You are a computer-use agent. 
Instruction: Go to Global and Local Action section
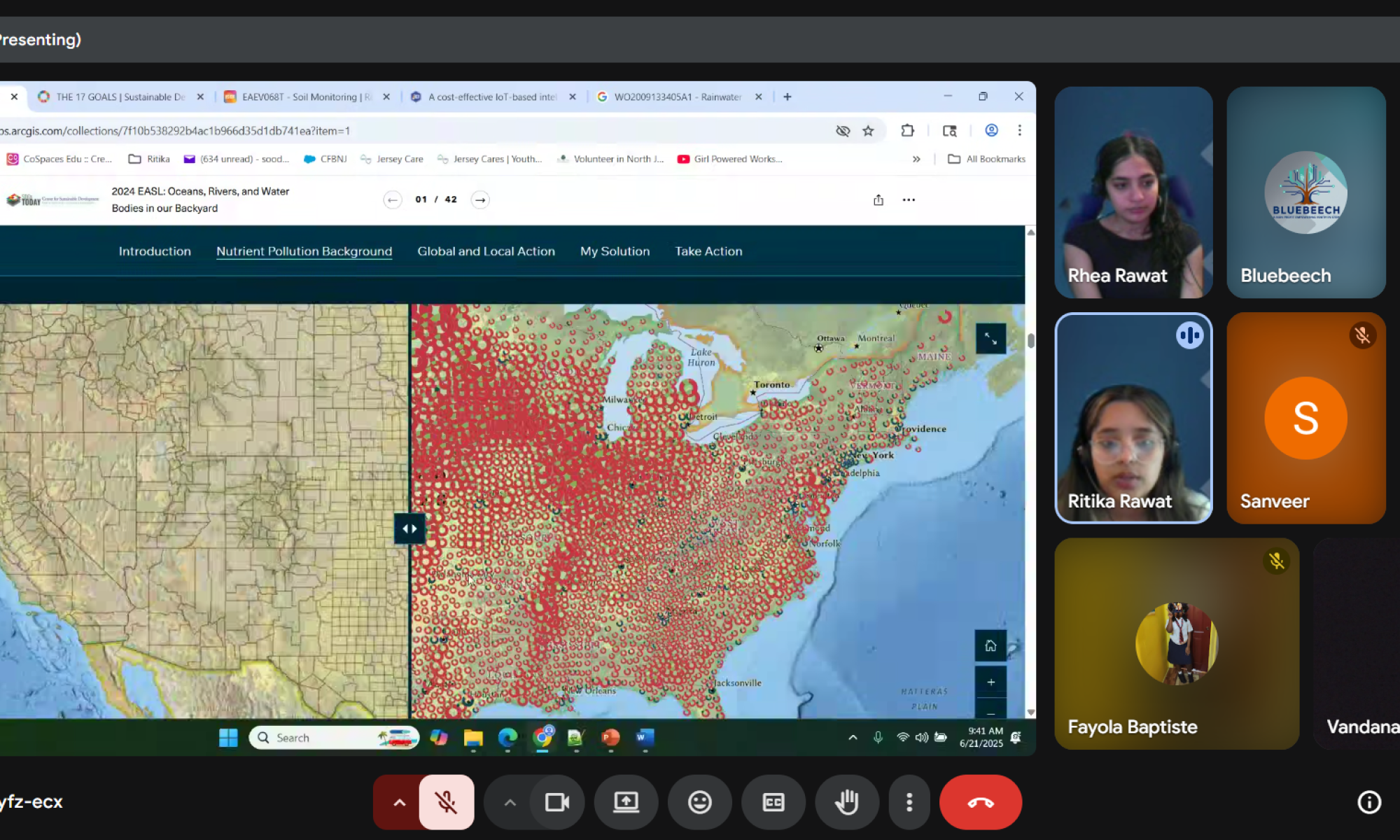(486, 251)
